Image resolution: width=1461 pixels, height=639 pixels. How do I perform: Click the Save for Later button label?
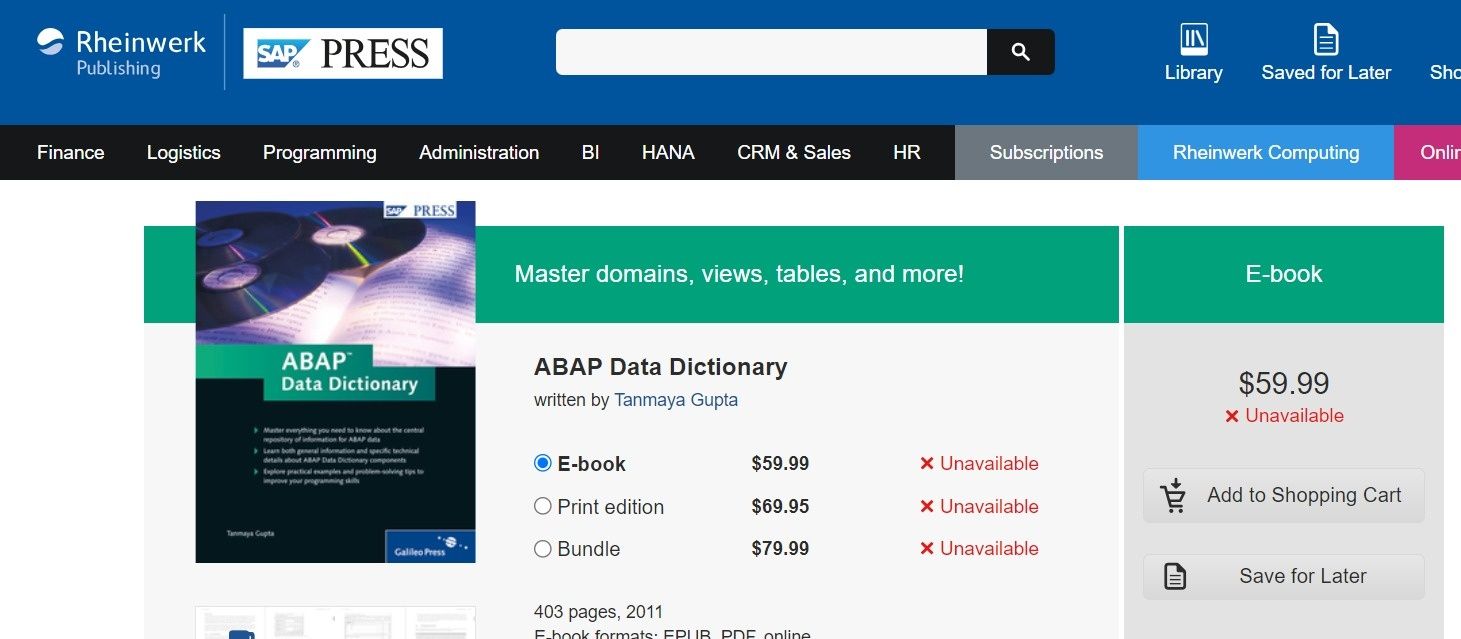coord(1303,576)
